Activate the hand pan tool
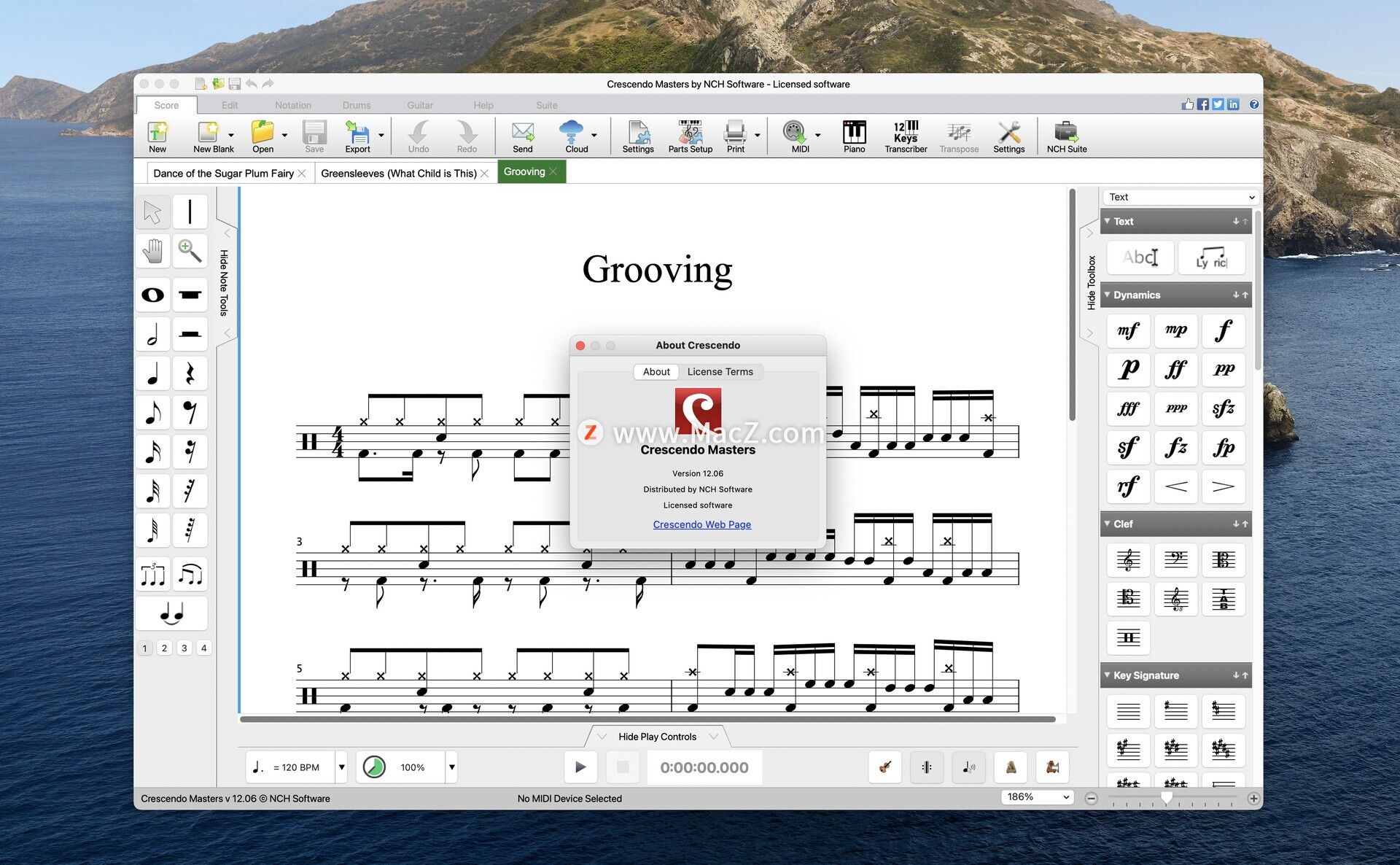Screen dimensions: 1400x865 tap(152, 252)
